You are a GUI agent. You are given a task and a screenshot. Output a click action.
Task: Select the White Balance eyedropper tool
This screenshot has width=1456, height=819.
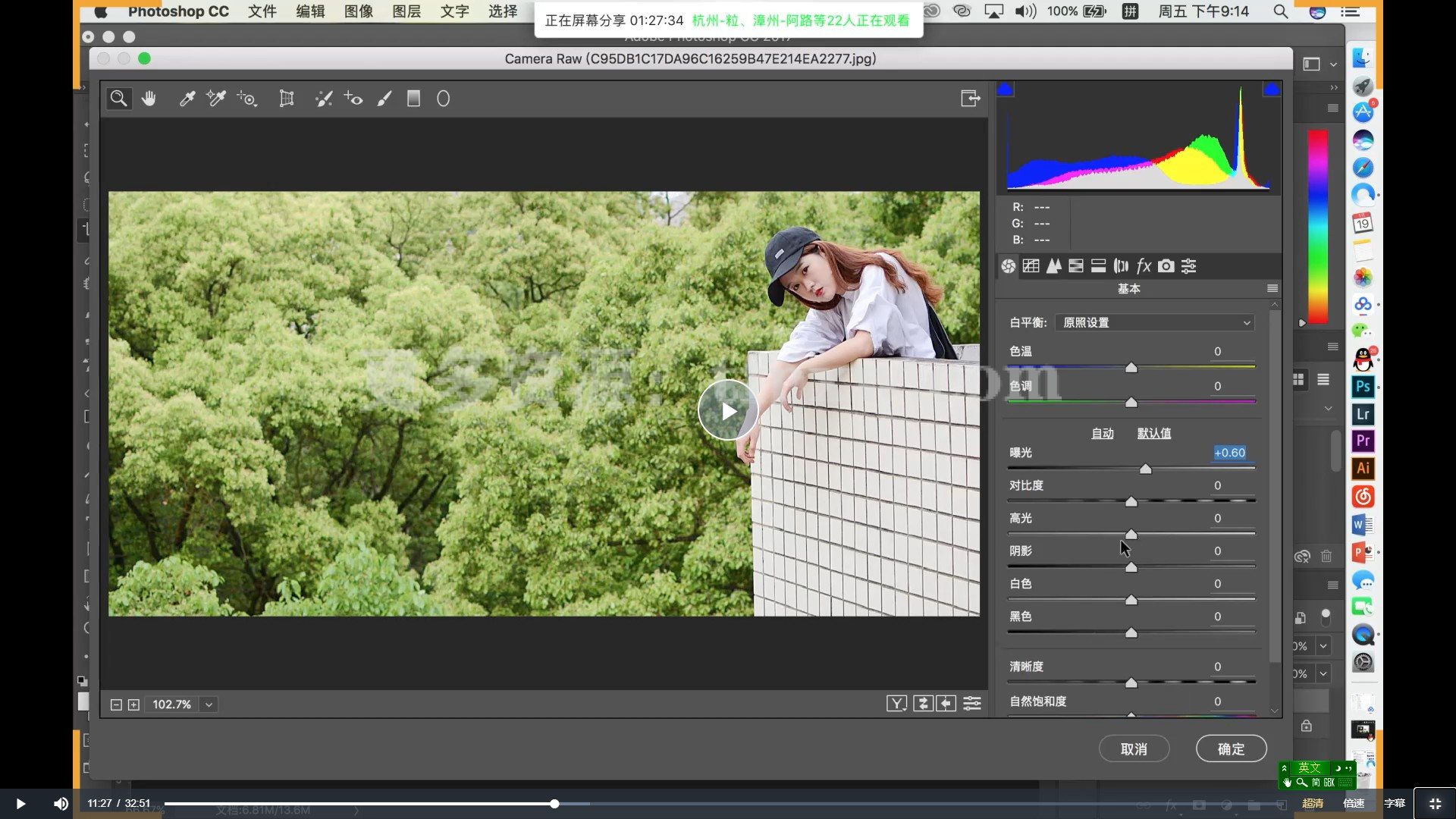(187, 99)
